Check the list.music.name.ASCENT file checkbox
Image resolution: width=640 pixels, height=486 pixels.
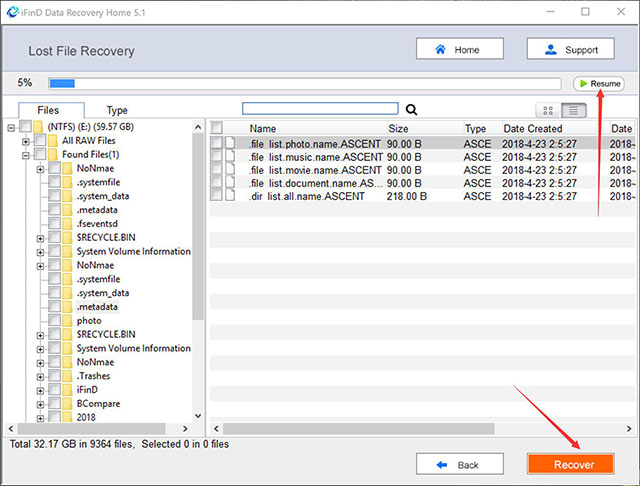pos(216,156)
